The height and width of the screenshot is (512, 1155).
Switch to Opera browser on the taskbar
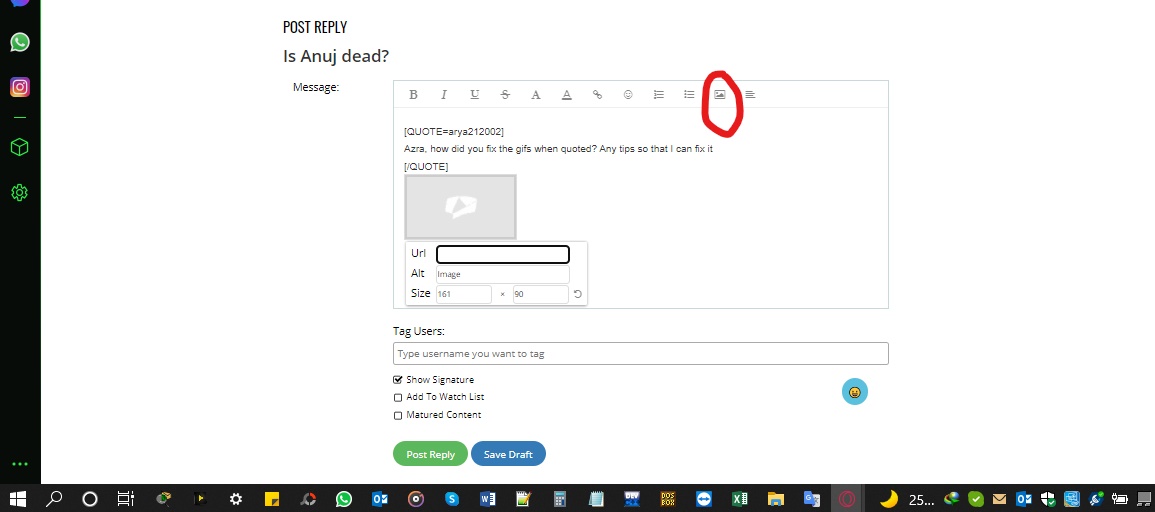(848, 499)
